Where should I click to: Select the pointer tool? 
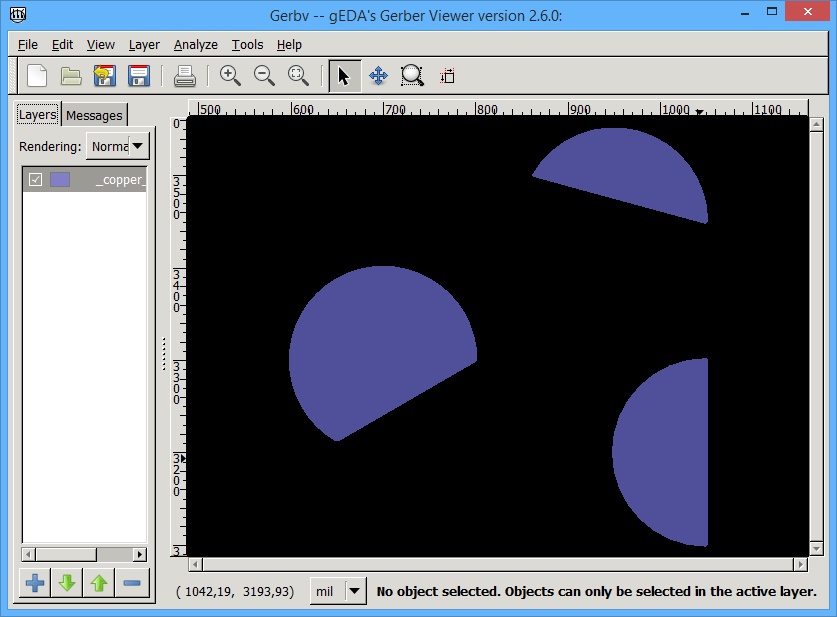click(344, 76)
